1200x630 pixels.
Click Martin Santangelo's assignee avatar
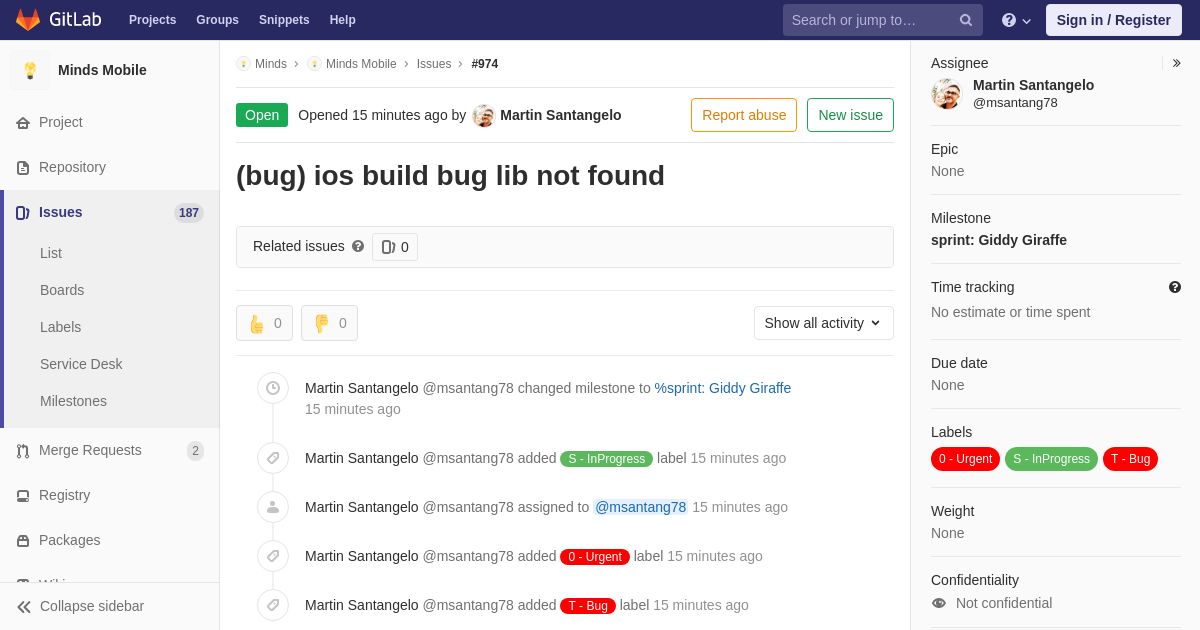[x=946, y=94]
